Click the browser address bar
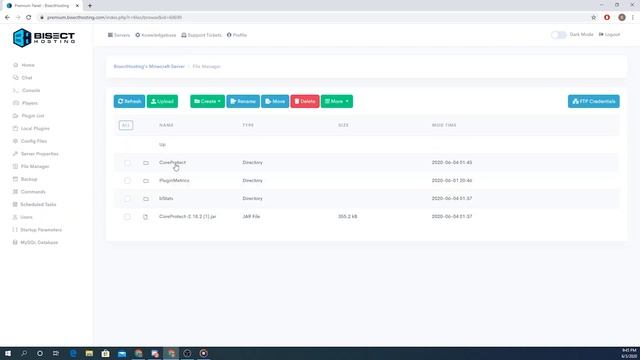This screenshot has width=640, height=360. [x=312, y=18]
